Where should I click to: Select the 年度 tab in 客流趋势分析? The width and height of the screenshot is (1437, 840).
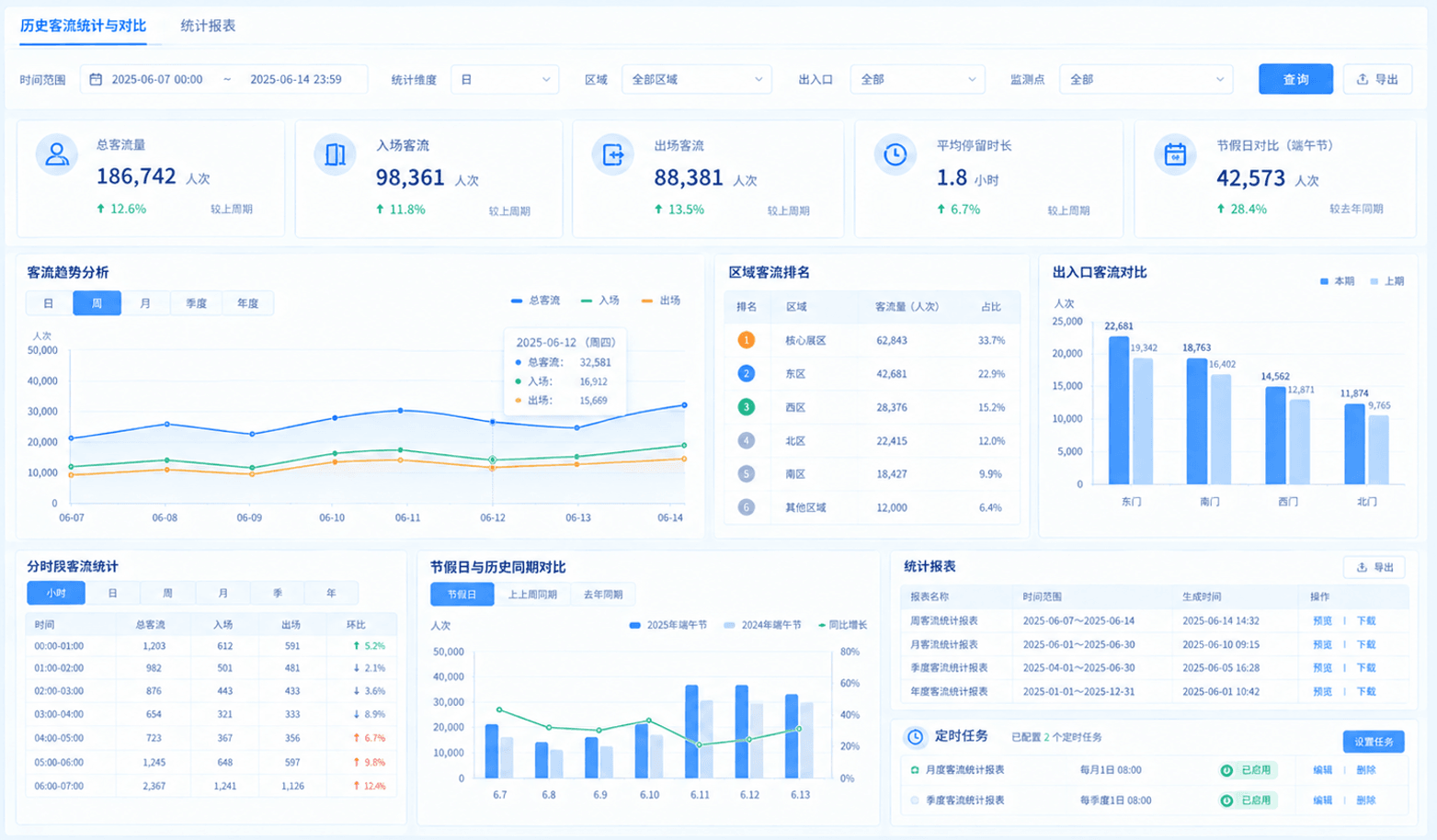click(247, 303)
